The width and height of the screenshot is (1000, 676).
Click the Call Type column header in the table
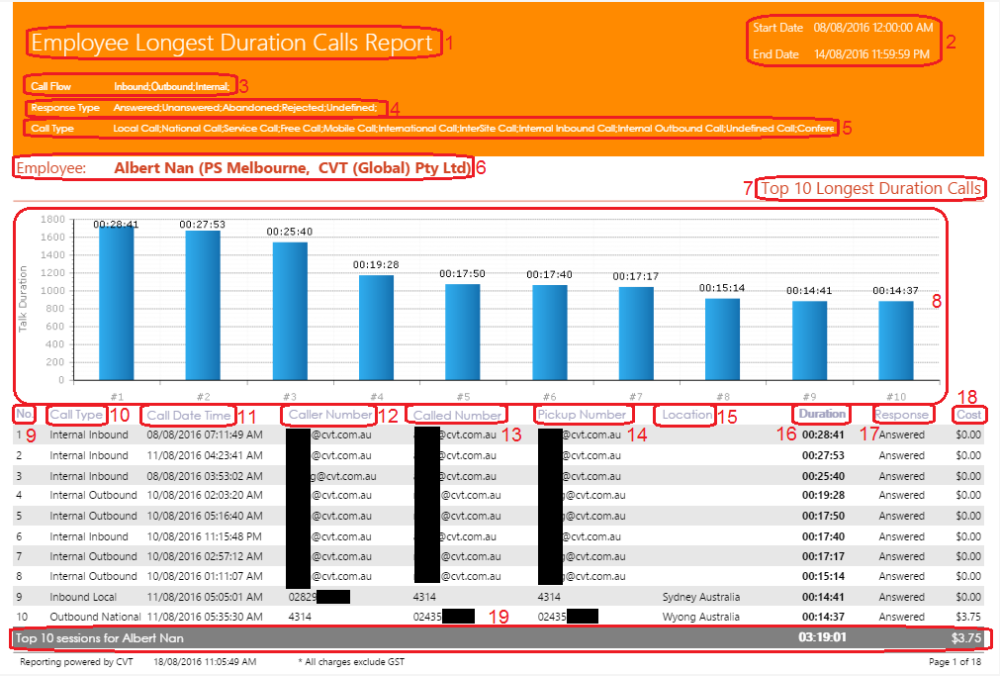tap(77, 415)
